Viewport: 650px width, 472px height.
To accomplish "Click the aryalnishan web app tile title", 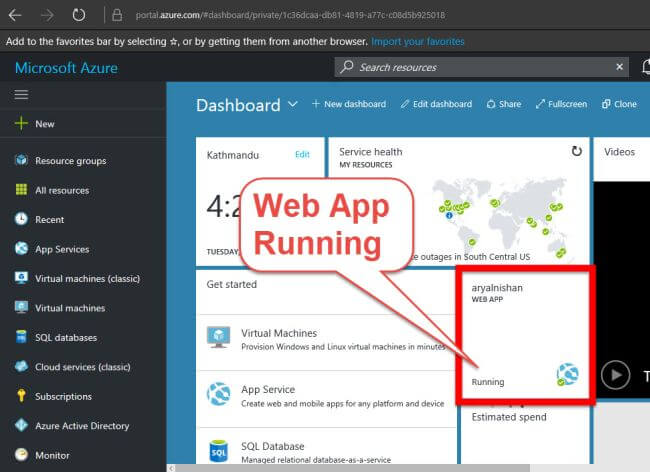I will (497, 288).
